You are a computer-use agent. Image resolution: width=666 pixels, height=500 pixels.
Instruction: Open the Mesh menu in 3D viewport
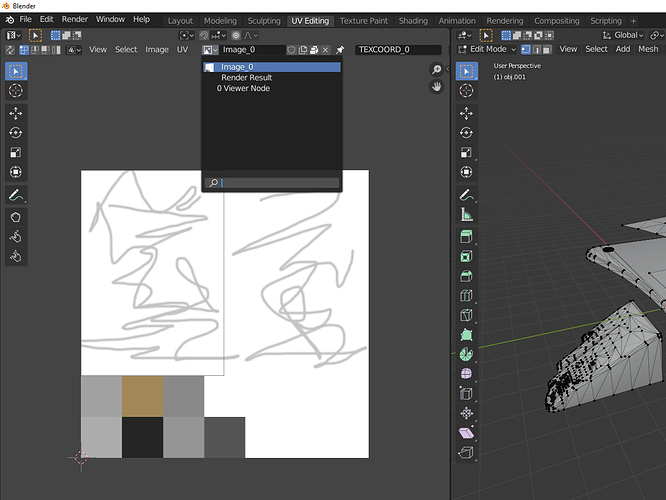click(x=648, y=49)
